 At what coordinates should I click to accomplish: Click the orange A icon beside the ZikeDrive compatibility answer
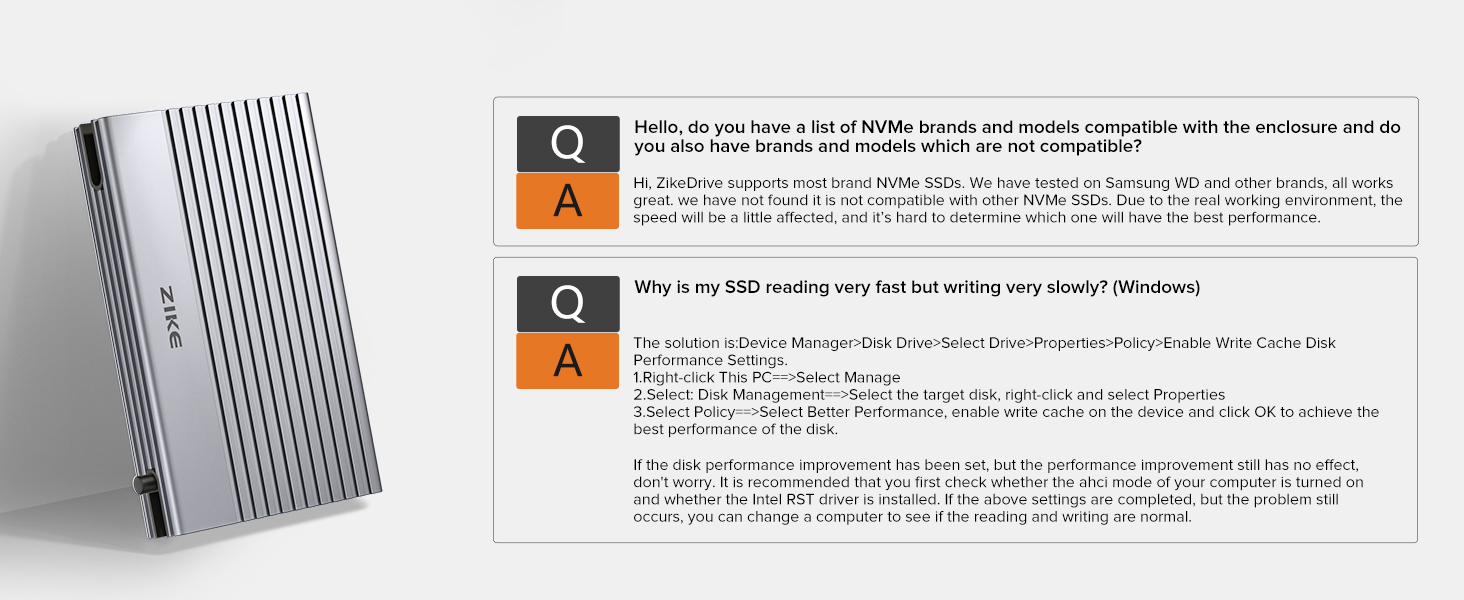click(x=567, y=201)
